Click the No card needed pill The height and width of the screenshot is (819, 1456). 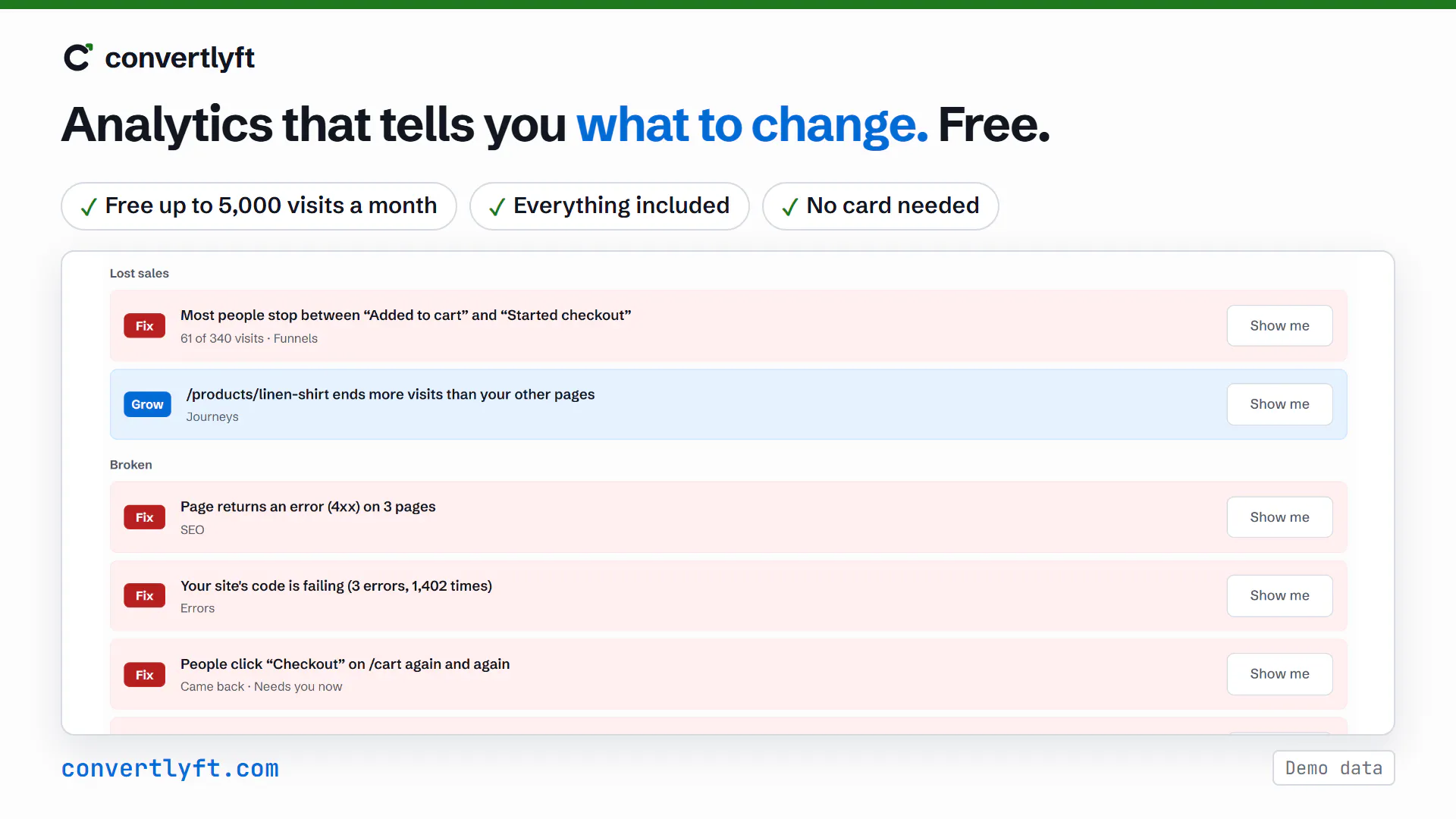pyautogui.click(x=880, y=206)
